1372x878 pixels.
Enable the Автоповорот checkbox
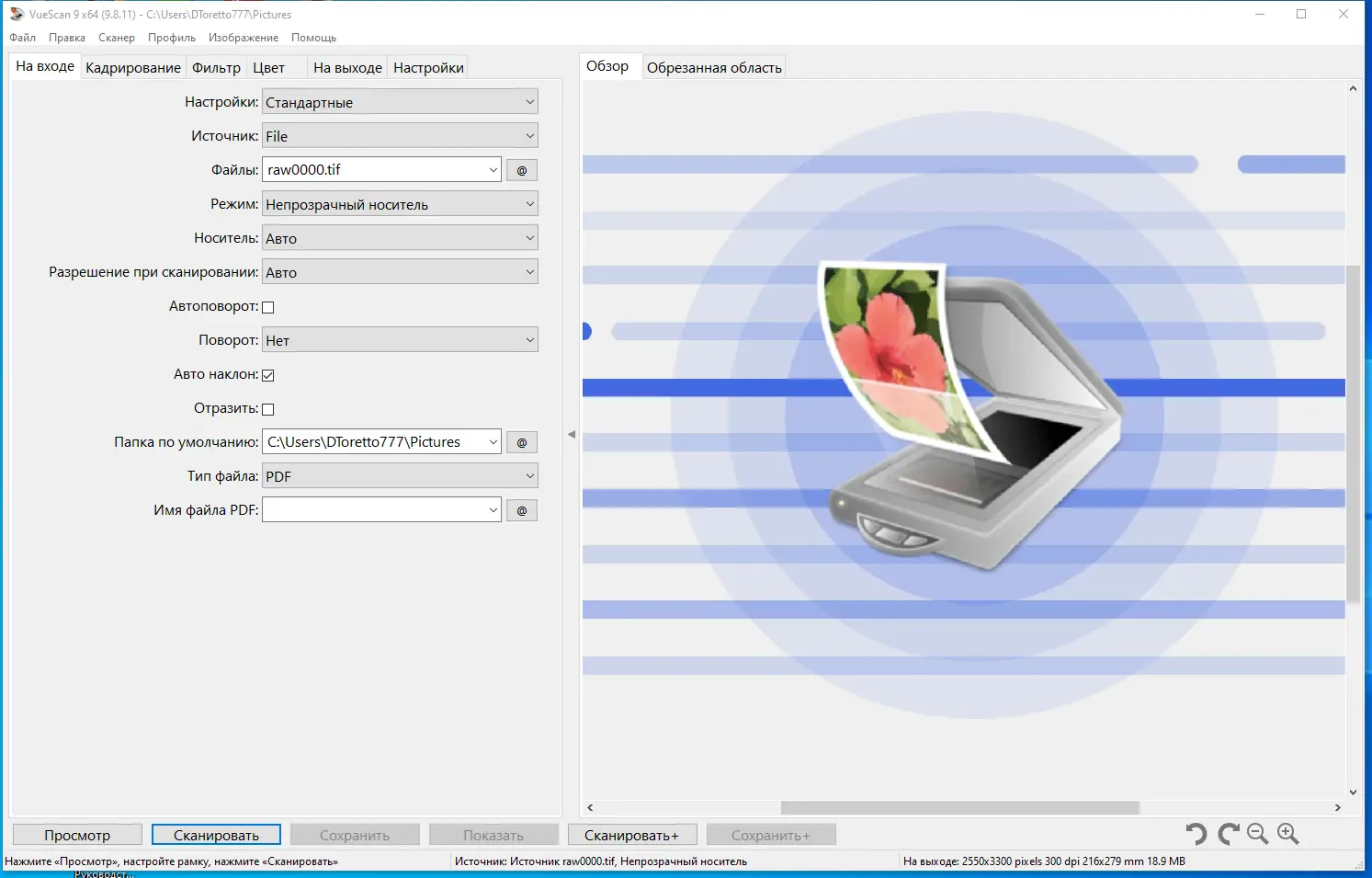(267, 306)
